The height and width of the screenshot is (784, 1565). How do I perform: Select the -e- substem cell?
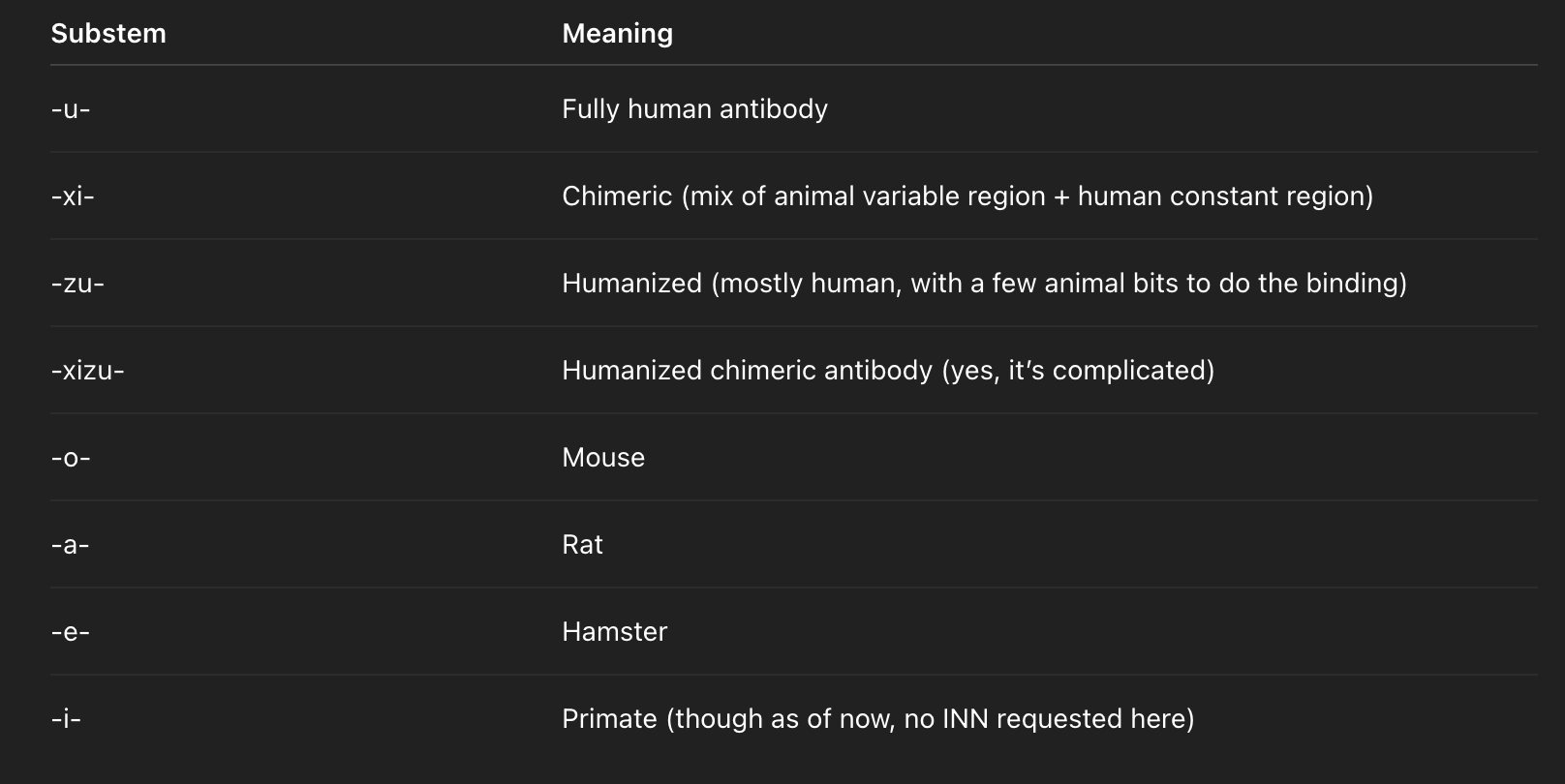point(70,632)
